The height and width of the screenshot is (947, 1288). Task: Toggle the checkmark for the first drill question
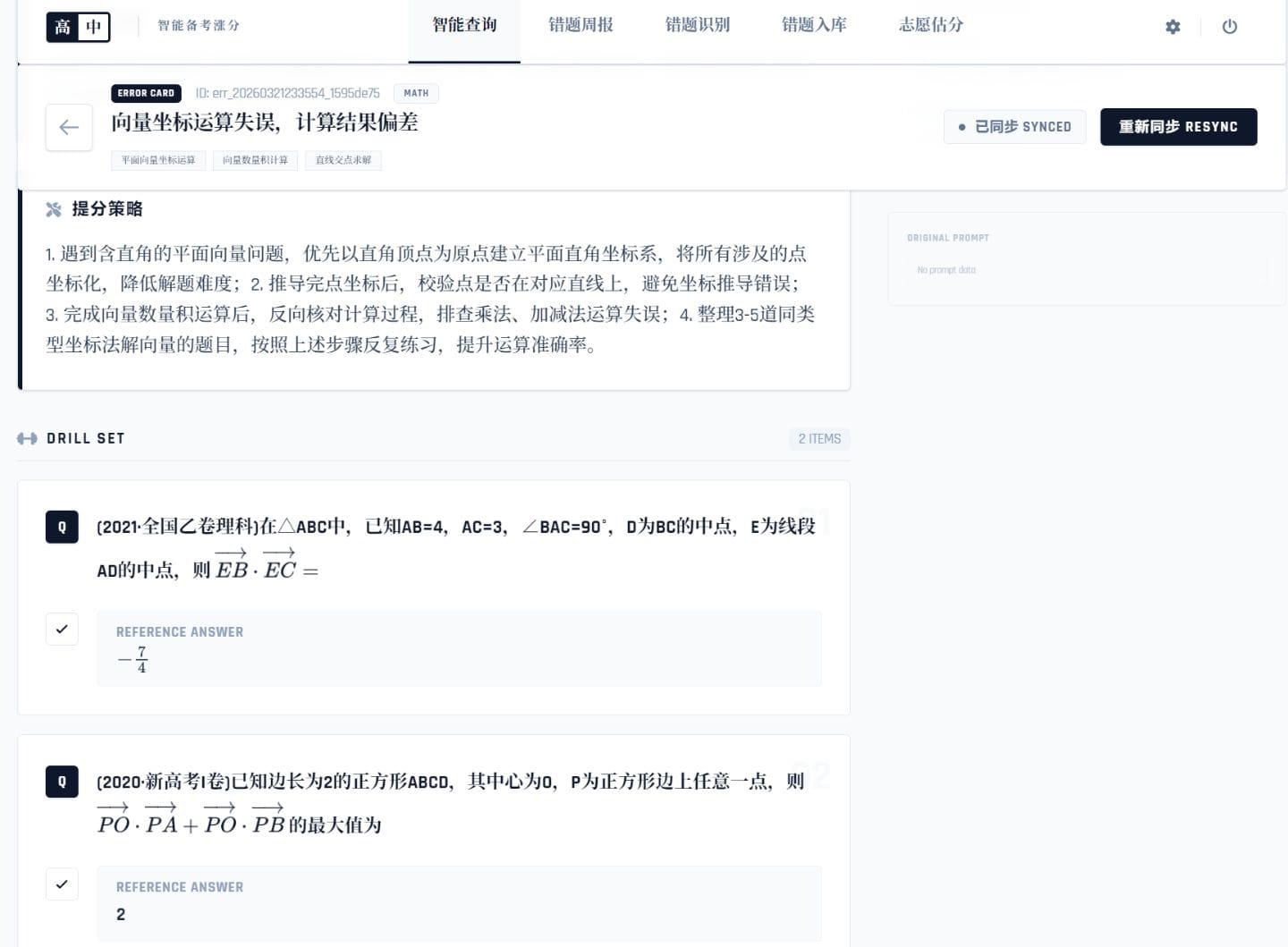[x=62, y=630]
